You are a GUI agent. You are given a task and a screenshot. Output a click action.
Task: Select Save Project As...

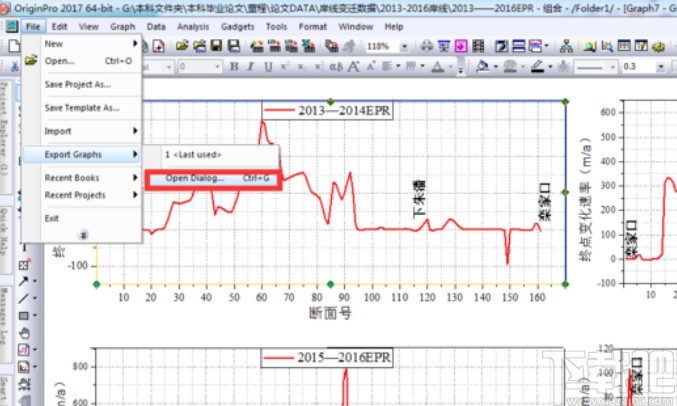click(82, 84)
